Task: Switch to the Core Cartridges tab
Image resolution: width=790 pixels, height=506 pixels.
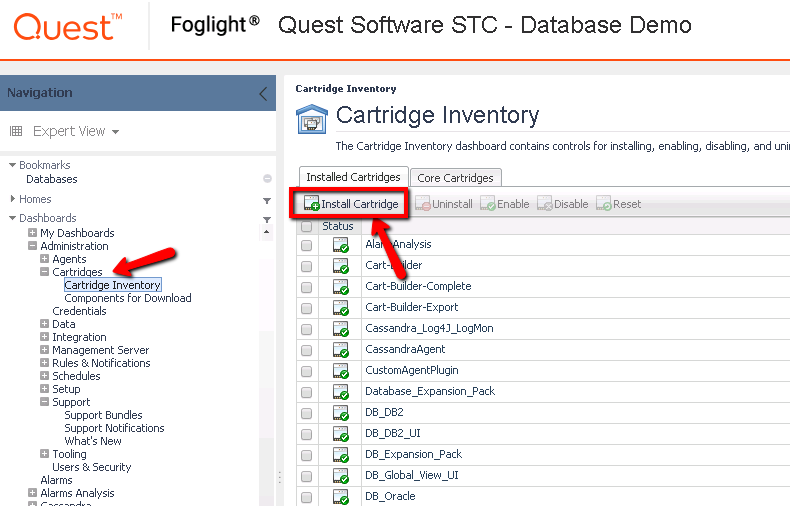Action: coord(455,178)
